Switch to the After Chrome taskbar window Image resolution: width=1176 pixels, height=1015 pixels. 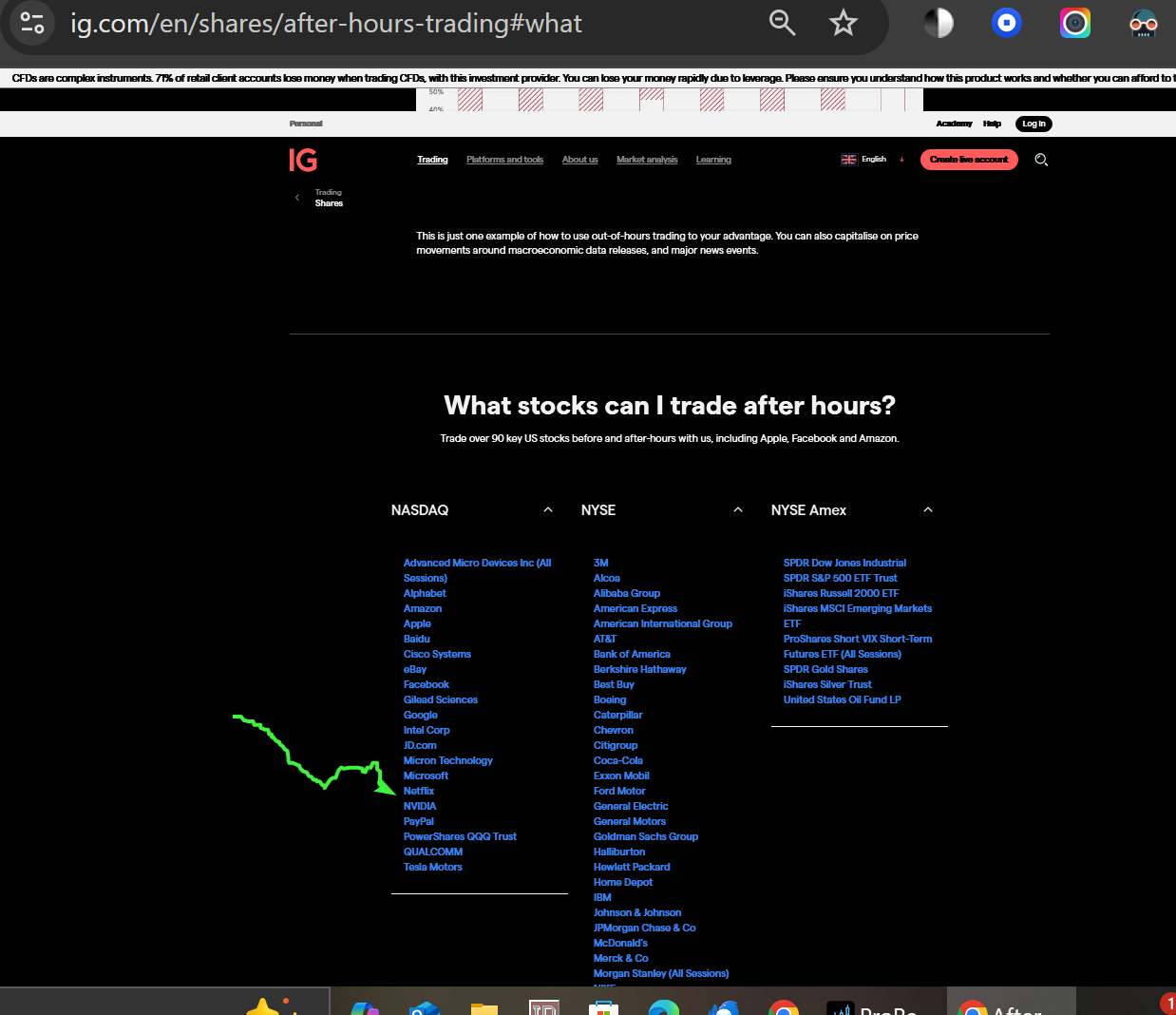tap(1011, 1002)
